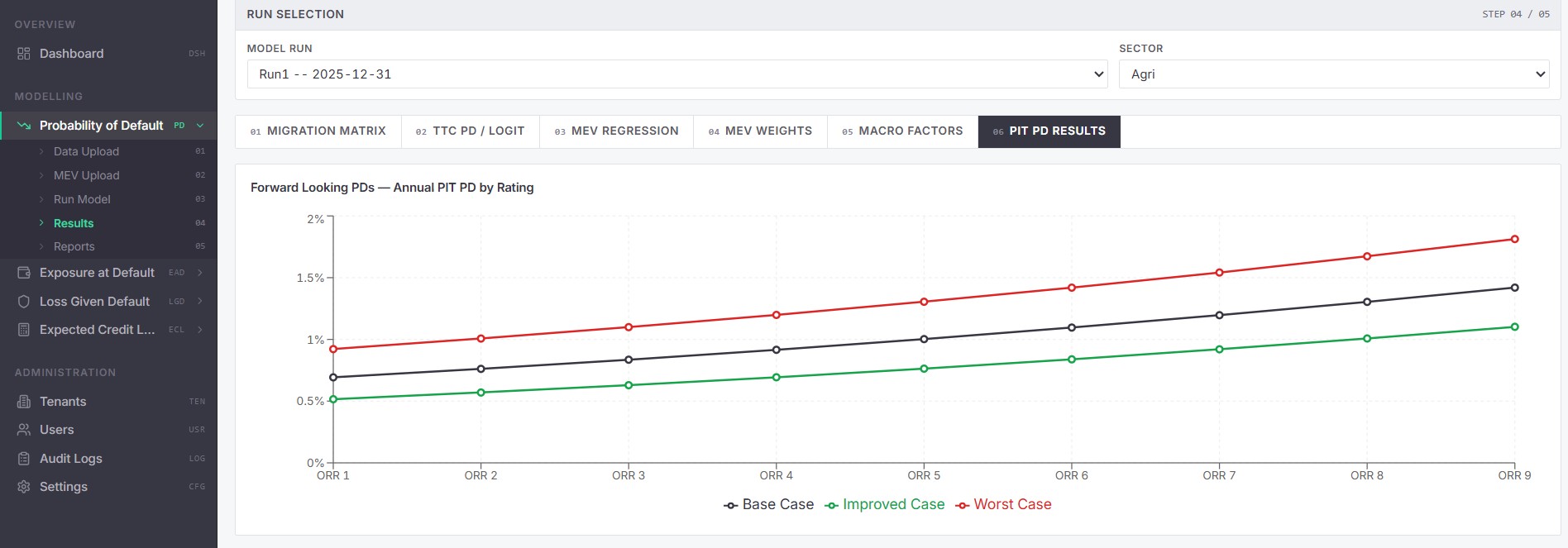Open the Dashboard page
The width and height of the screenshot is (1568, 548).
point(108,54)
